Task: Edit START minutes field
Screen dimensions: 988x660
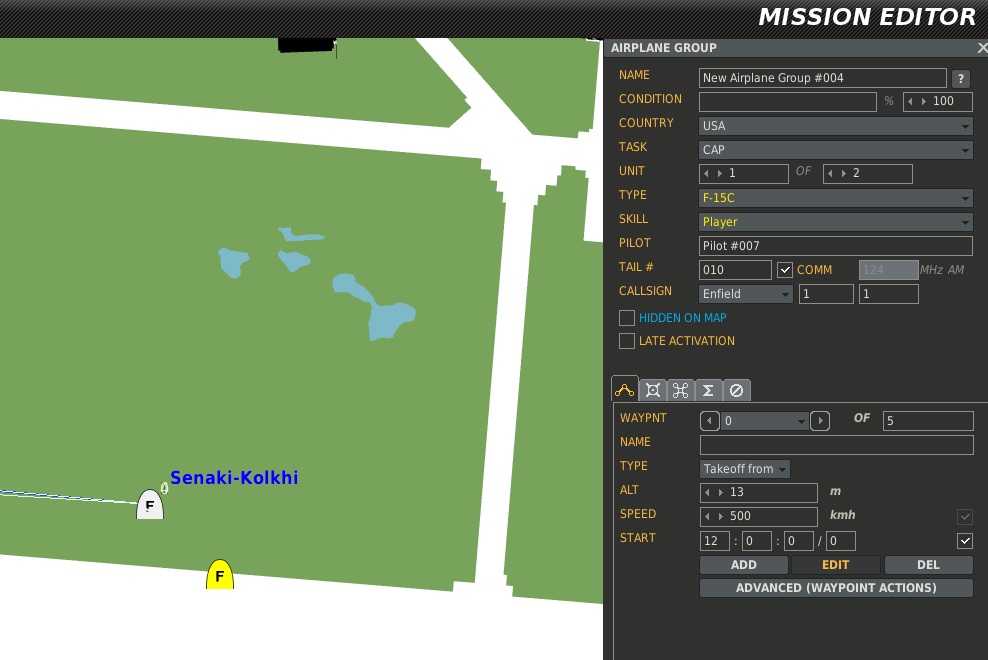Action: point(757,541)
